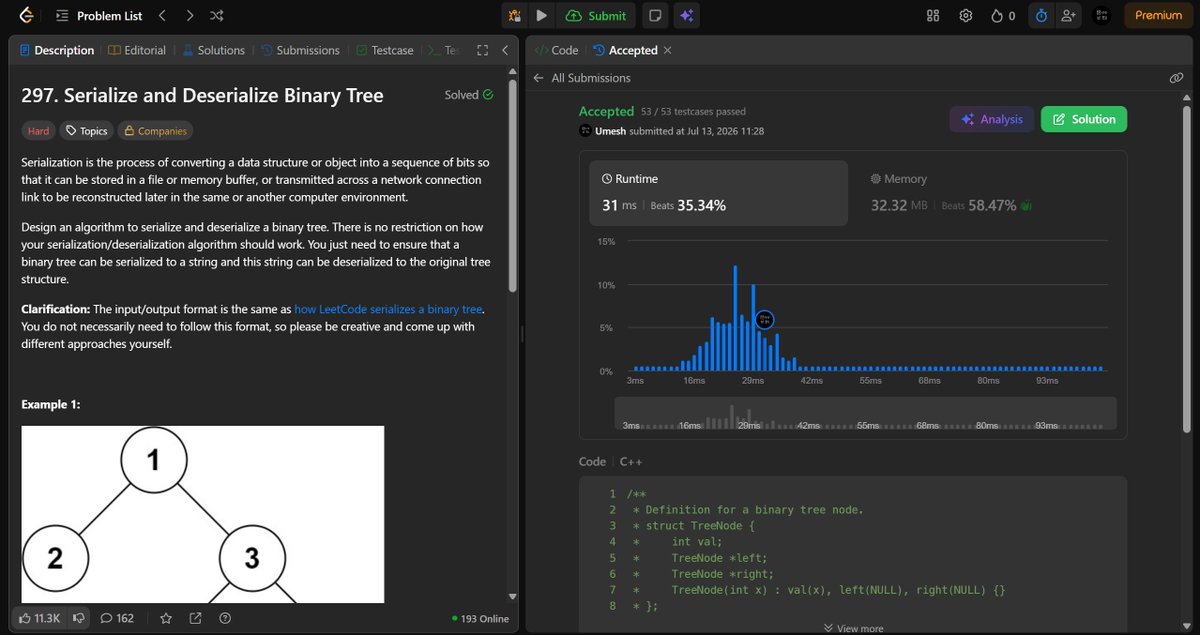Screen dimensions: 1200x635
Task: Click the Analysis button
Action: pyautogui.click(x=992, y=119)
